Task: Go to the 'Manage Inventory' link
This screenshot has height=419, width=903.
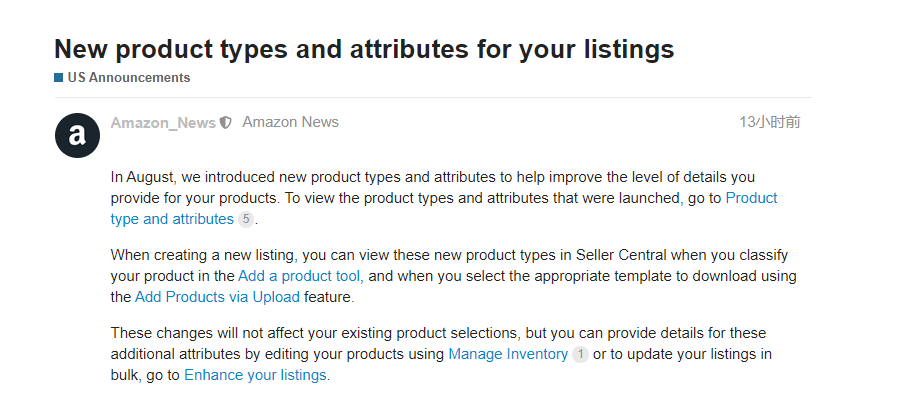Action: coord(508,354)
